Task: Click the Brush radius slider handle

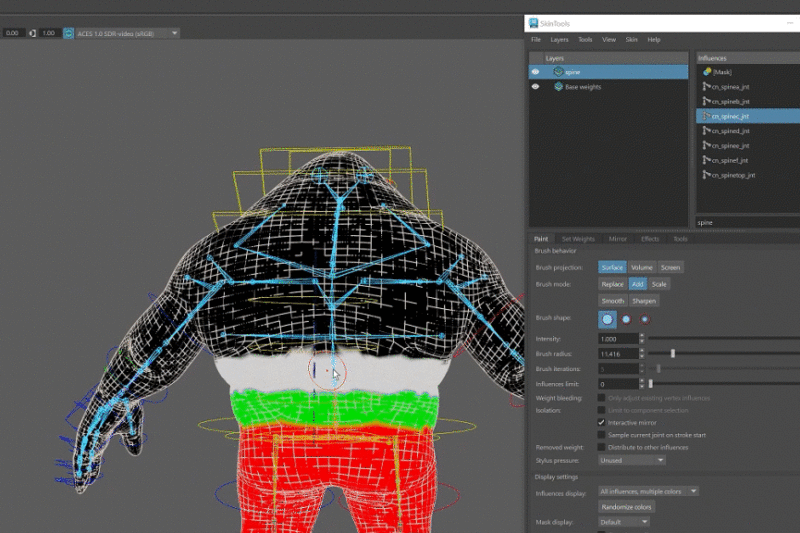Action: (673, 353)
